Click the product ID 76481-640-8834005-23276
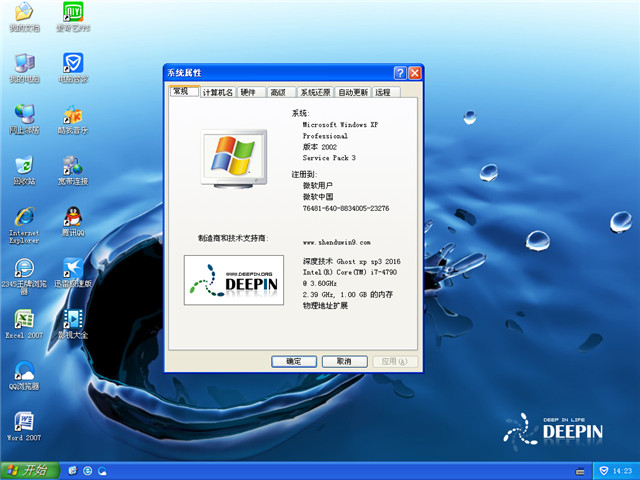This screenshot has width=640, height=480. click(x=346, y=208)
